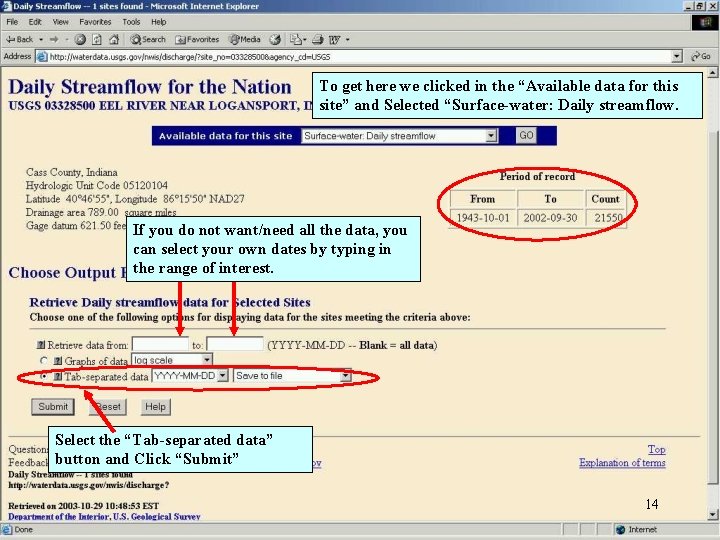Click the Forward arrow button
Viewport: 720px width, 540px height.
pyautogui.click(x=54, y=39)
